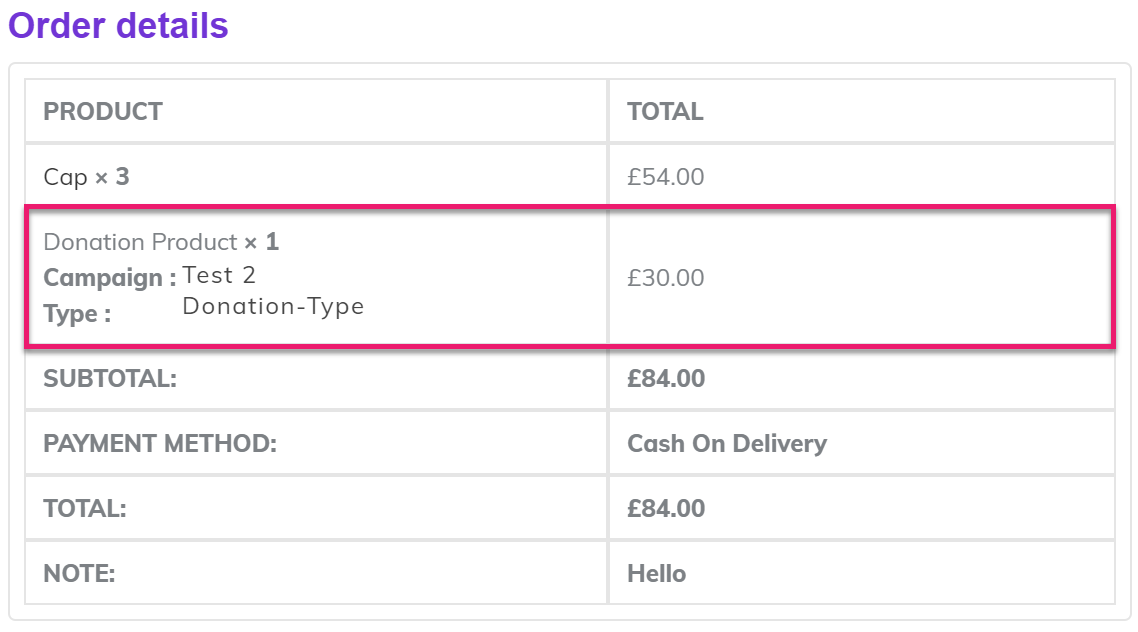Click the £54.00 Cap price
This screenshot has height=632, width=1138.
pyautogui.click(x=665, y=177)
